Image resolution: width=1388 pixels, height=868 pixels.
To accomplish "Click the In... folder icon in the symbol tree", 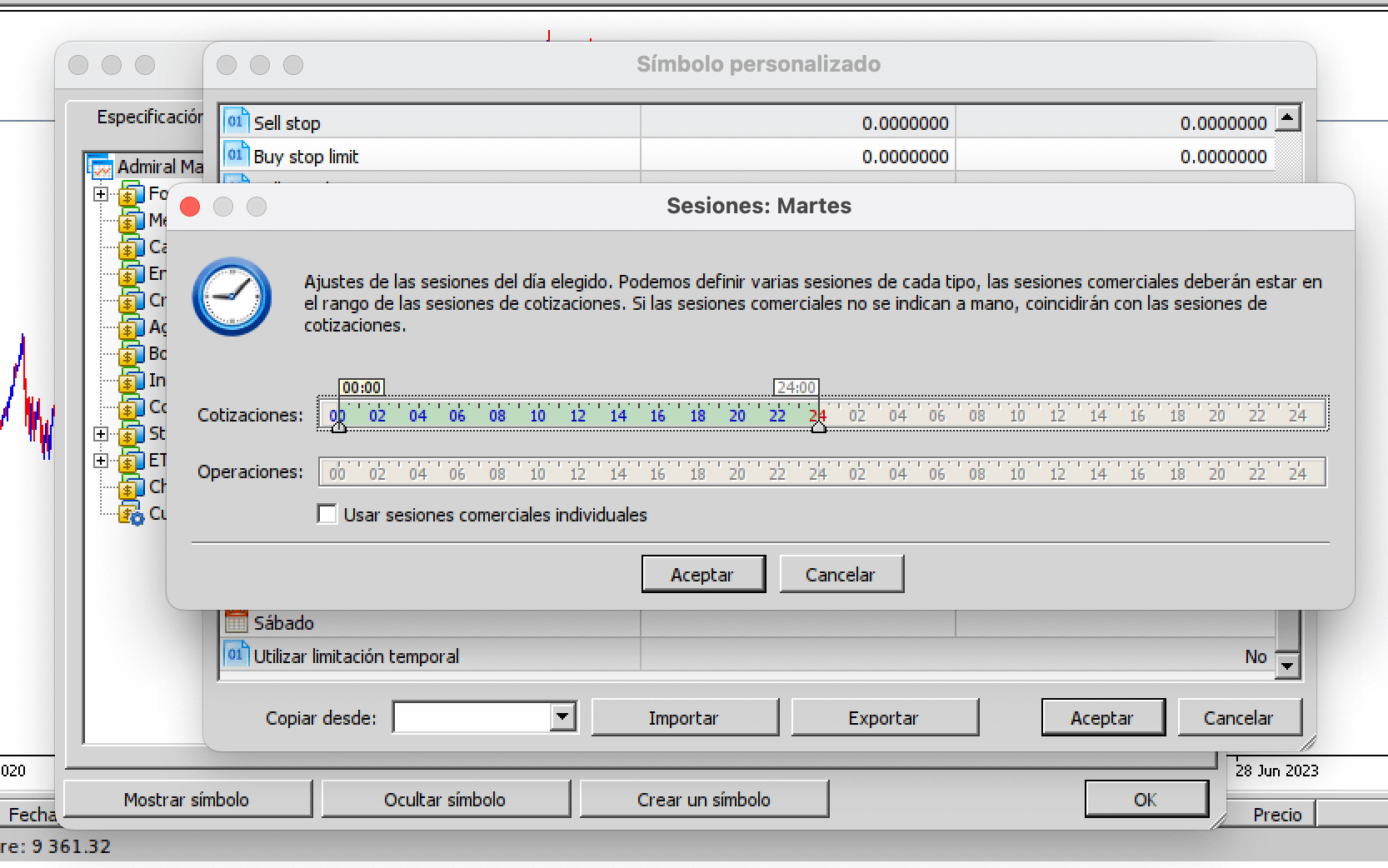I will click(131, 382).
